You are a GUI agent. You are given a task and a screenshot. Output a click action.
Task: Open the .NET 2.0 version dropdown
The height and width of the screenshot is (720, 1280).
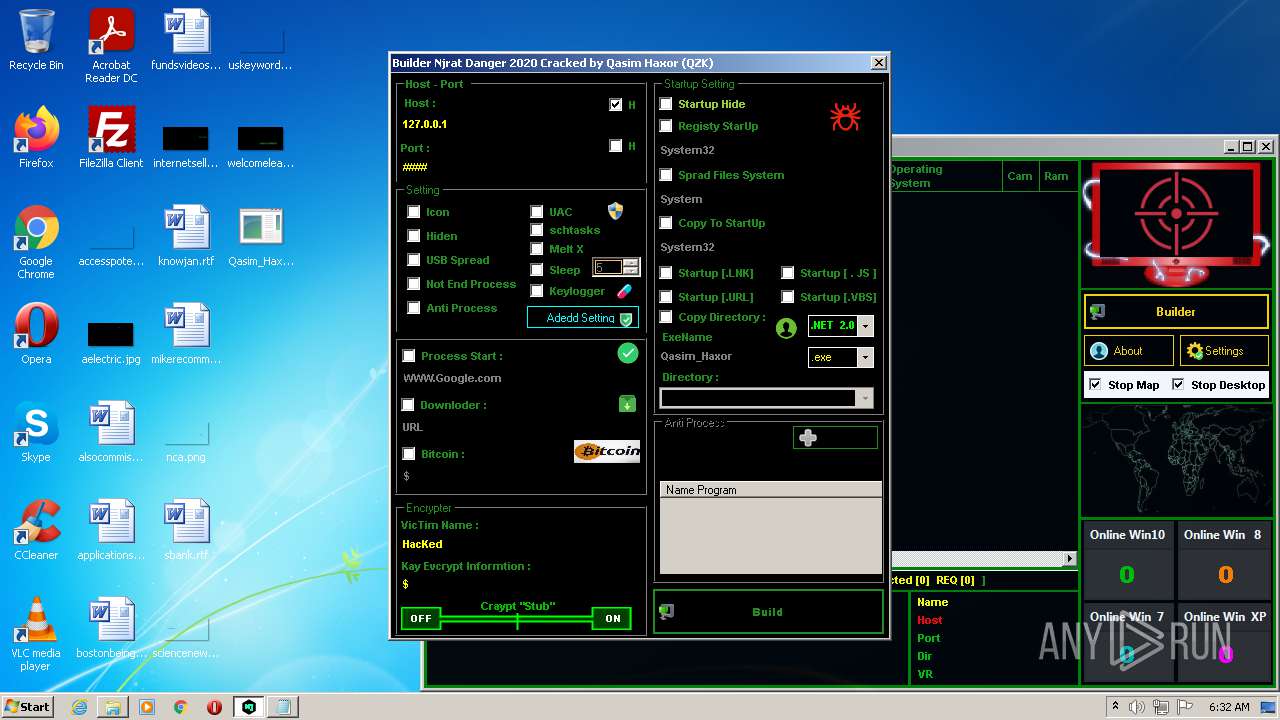[865, 326]
